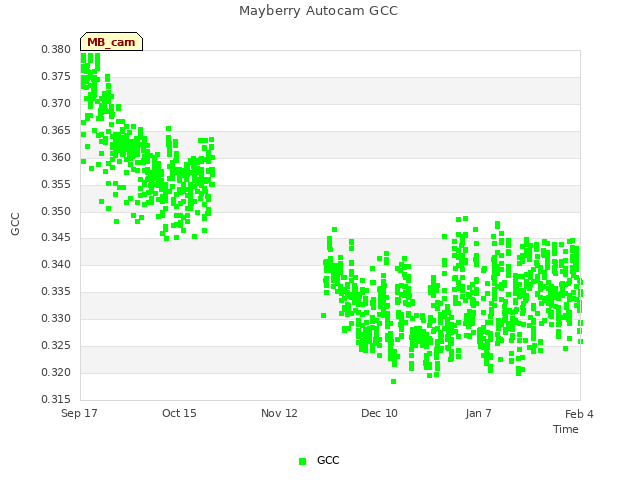Viewport: 640px width, 480px height.
Task: Click the 0.330 y-axis tick label
Action: point(56,318)
